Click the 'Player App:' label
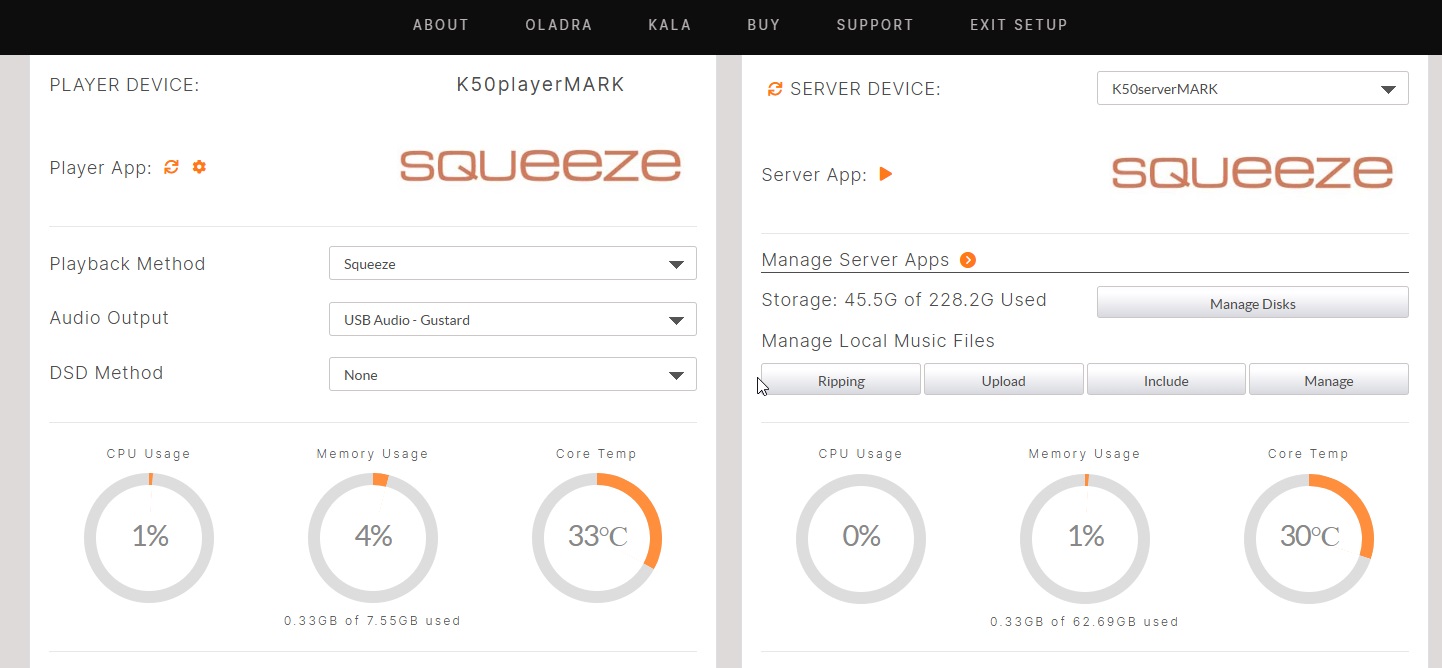The image size is (1442, 668). (101, 168)
